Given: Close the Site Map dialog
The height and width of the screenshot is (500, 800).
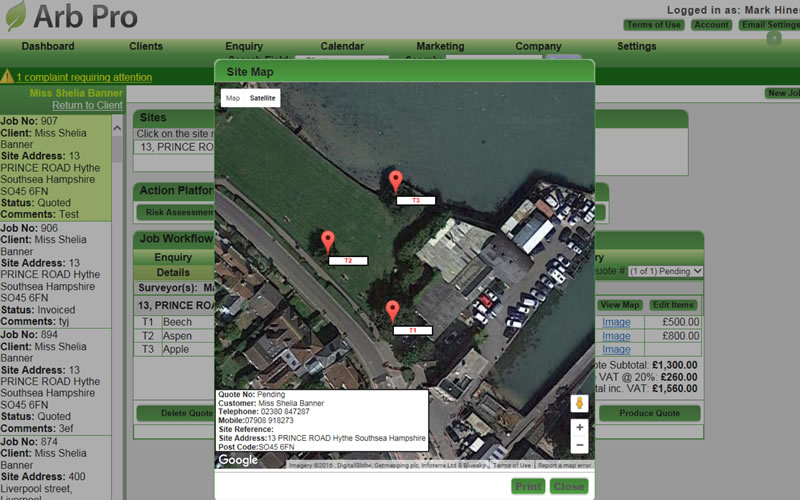Looking at the screenshot, I should tap(569, 486).
